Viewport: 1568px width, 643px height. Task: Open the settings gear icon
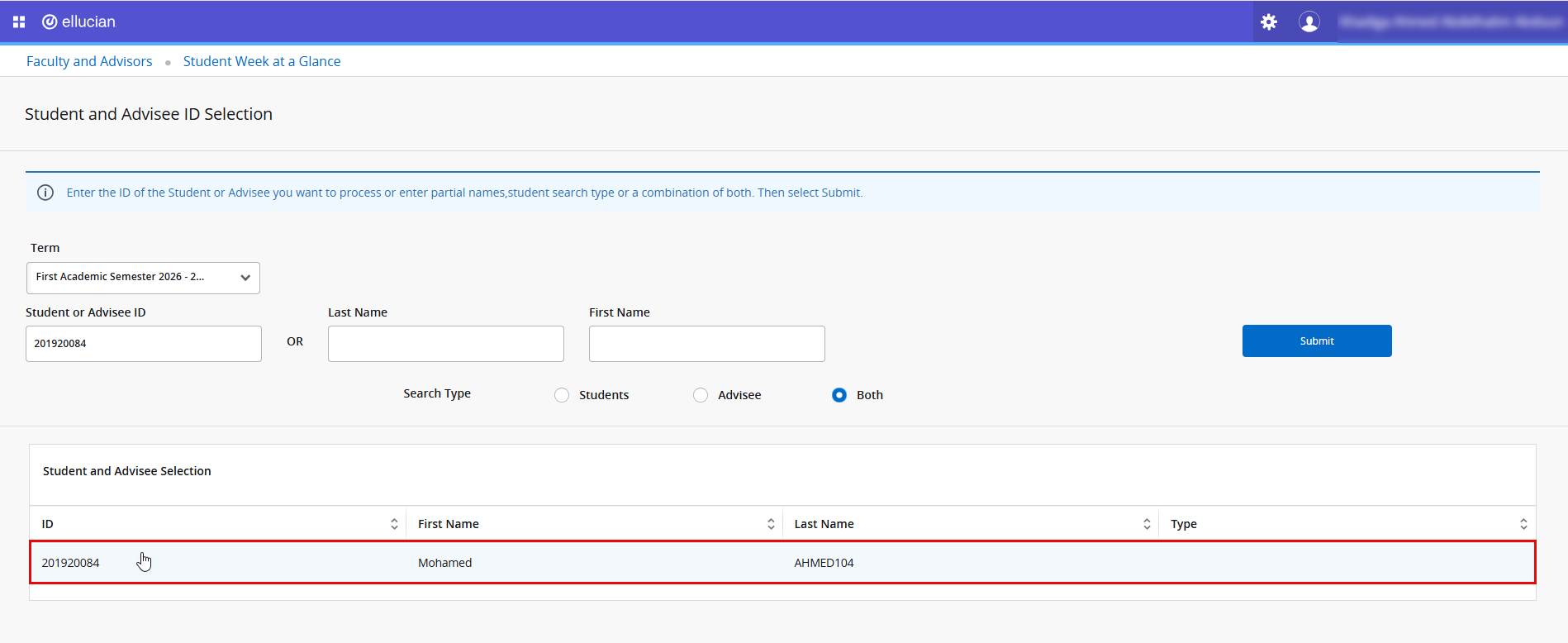(x=1269, y=22)
